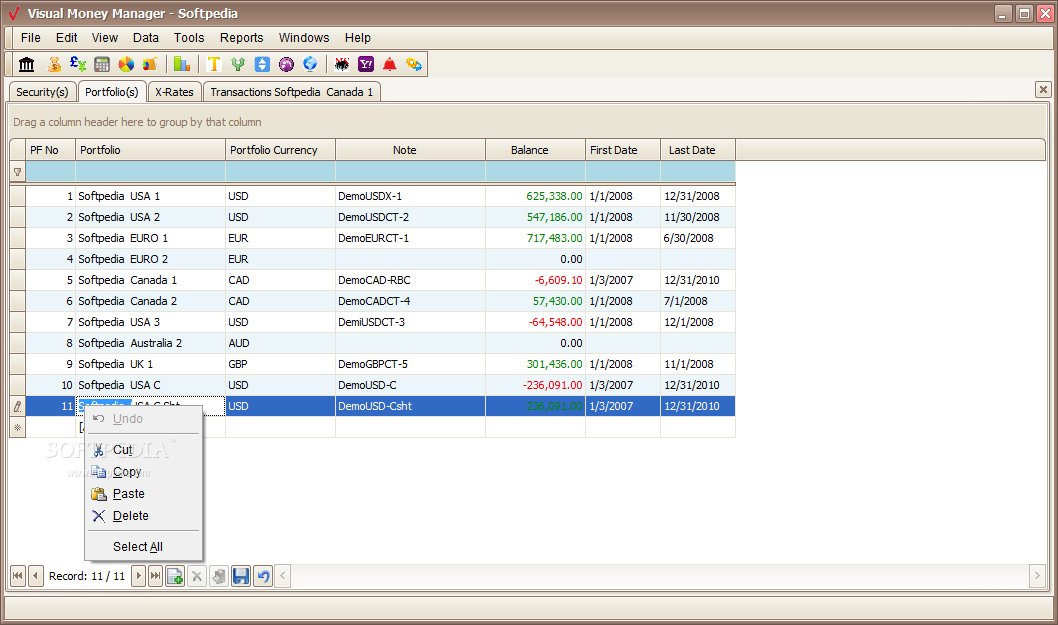The image size is (1058, 625).
Task: Click the Portfolio column filter cell
Action: click(x=150, y=171)
